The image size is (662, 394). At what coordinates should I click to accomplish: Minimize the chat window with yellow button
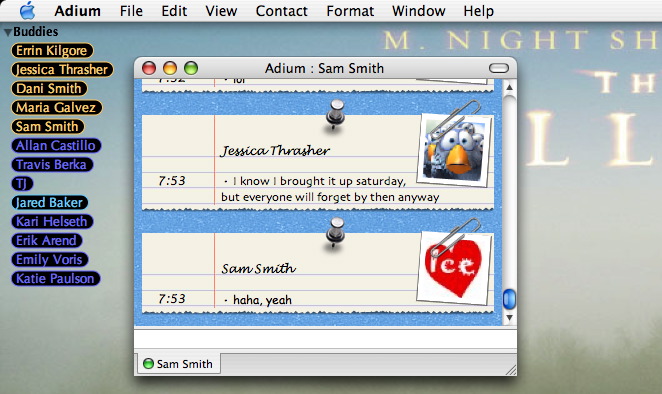tap(170, 68)
